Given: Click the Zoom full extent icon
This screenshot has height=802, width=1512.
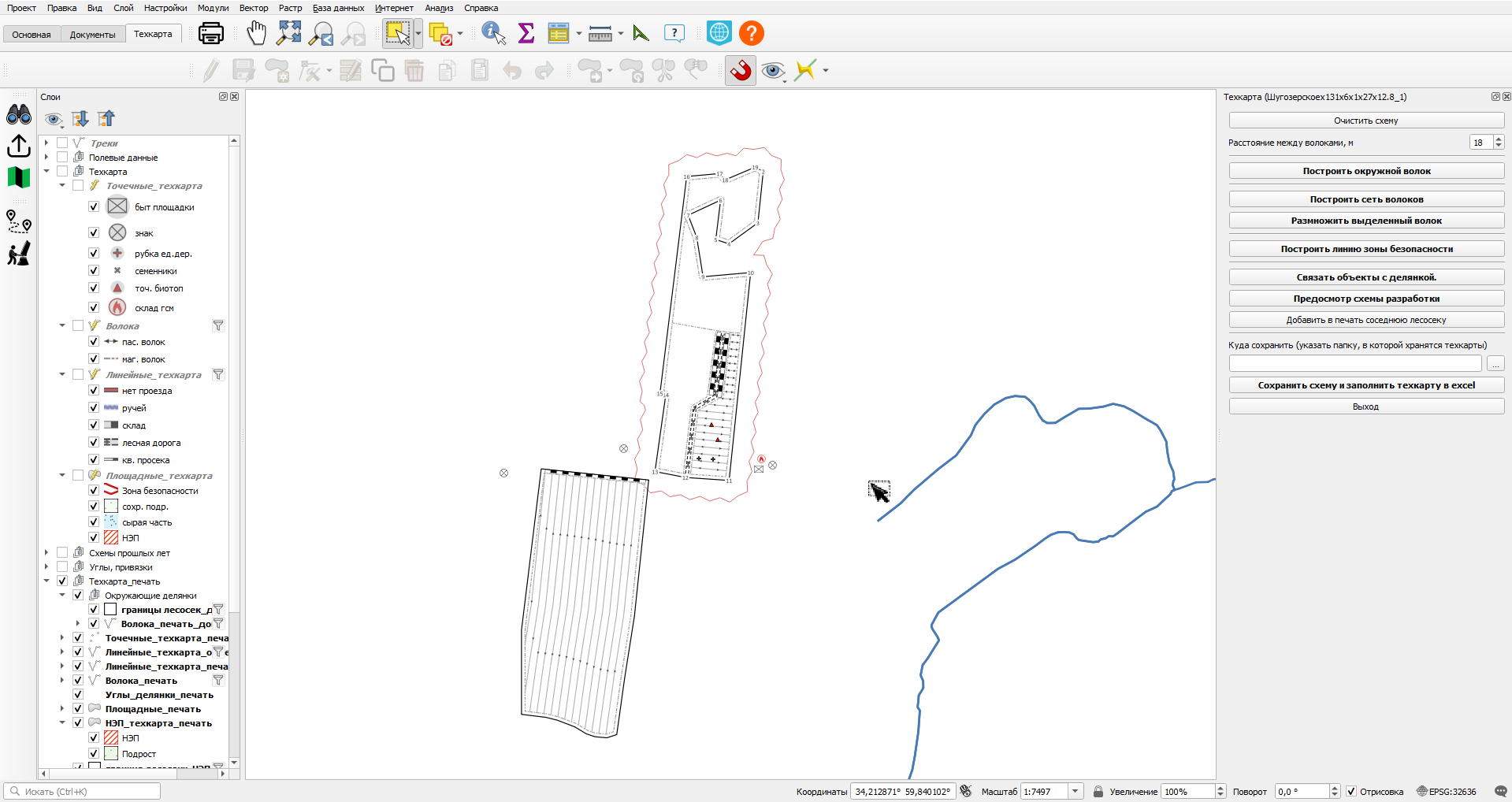Looking at the screenshot, I should [x=289, y=33].
